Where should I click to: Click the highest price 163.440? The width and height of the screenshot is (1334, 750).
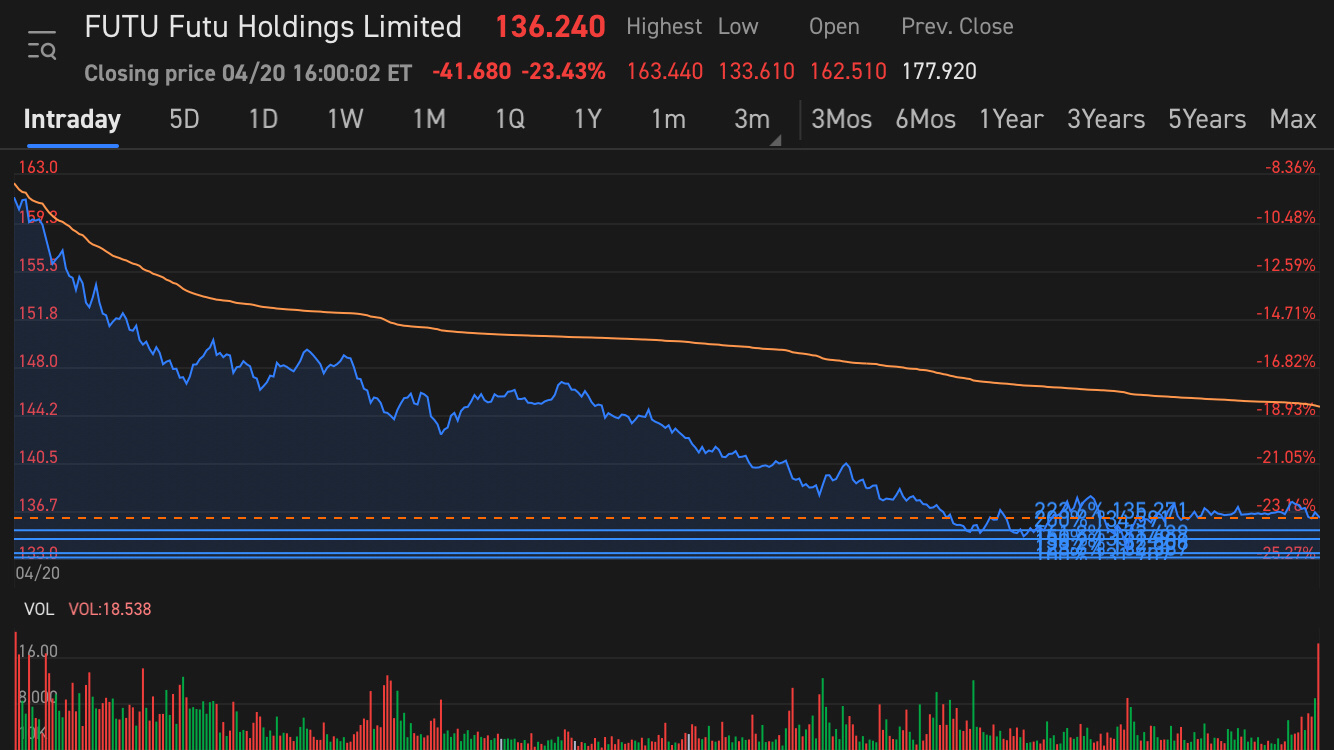pos(665,72)
